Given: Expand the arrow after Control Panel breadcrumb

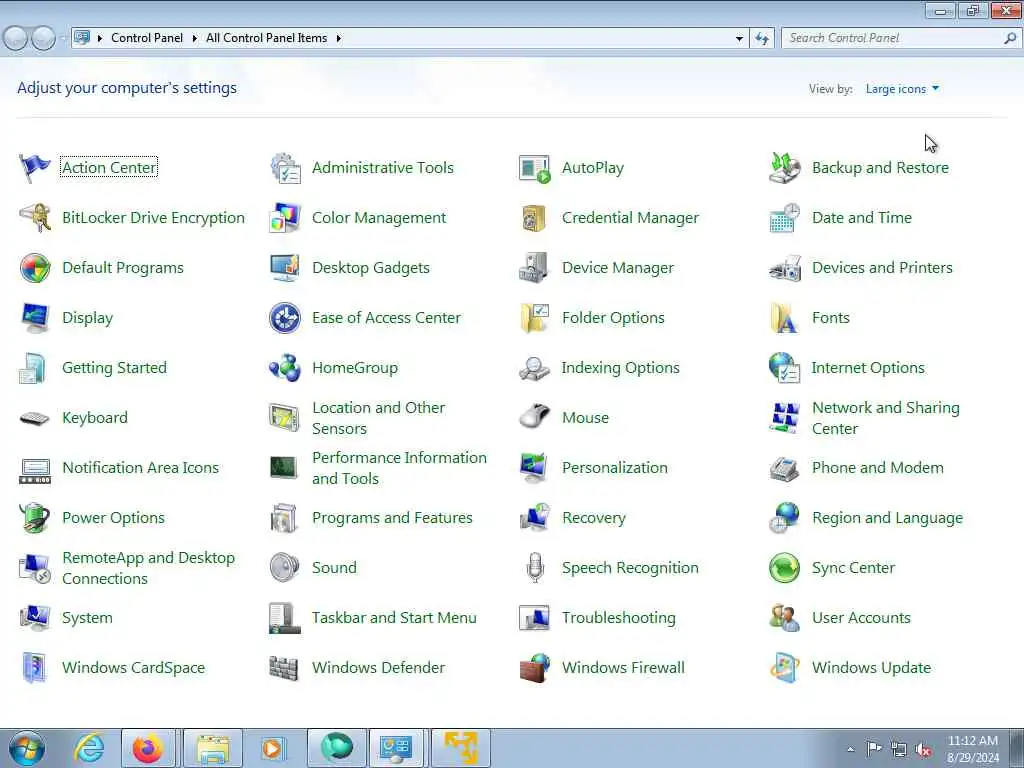Looking at the screenshot, I should point(195,39).
